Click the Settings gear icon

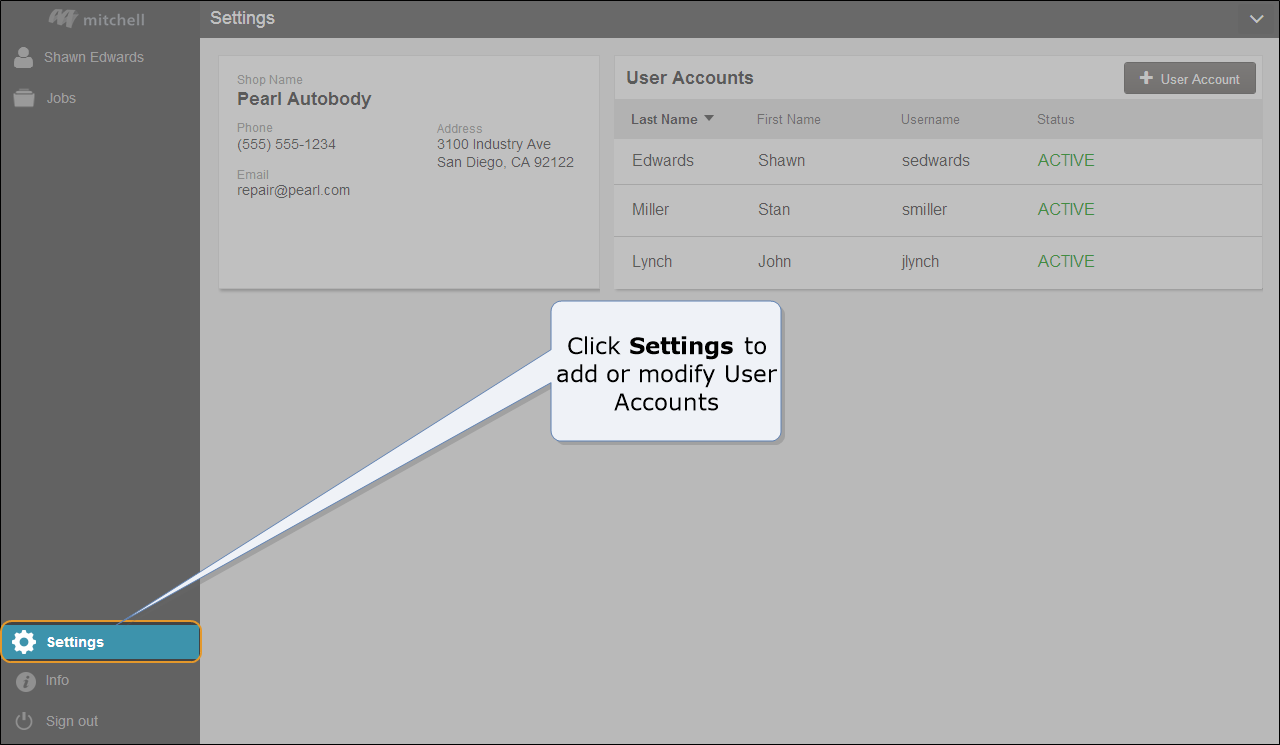pyautogui.click(x=24, y=642)
